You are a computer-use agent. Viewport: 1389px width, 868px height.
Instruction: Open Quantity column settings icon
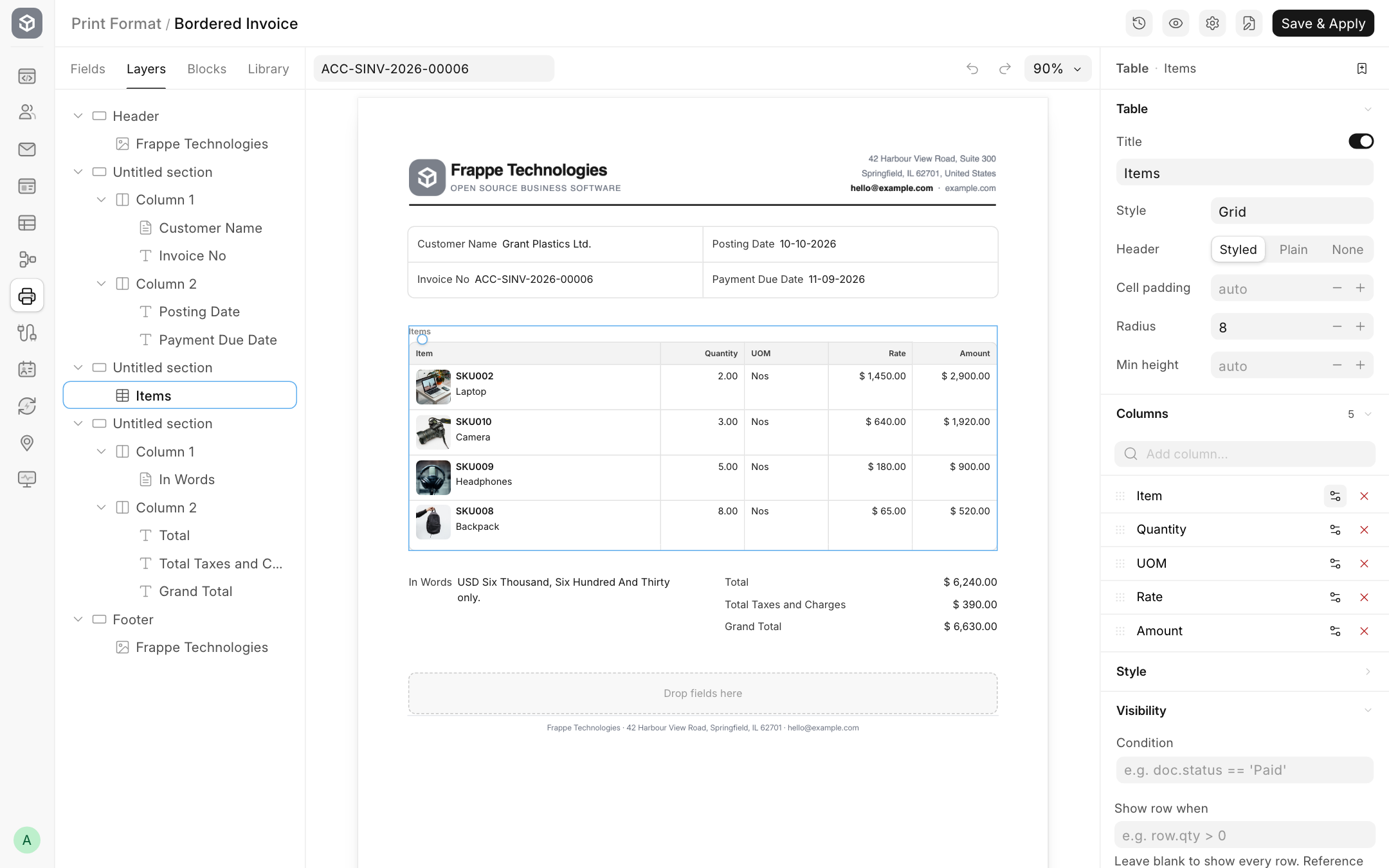click(1335, 530)
